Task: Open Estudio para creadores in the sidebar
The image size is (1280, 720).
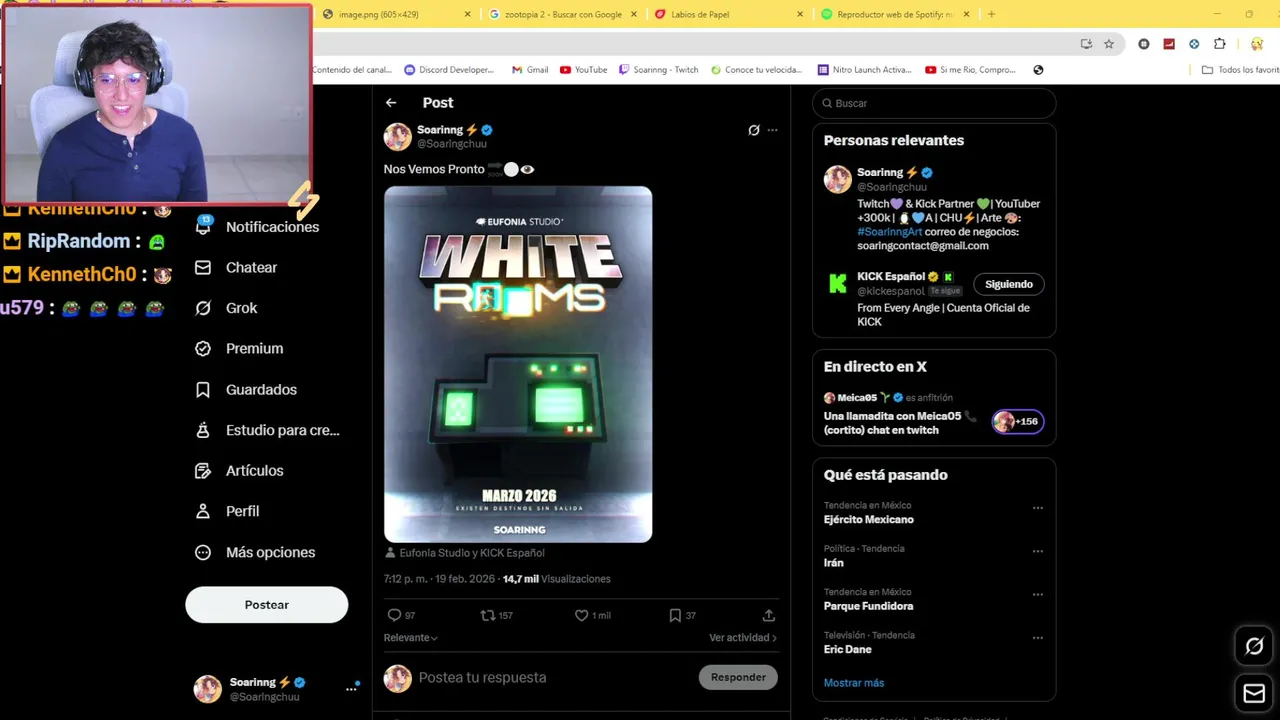Action: point(267,430)
